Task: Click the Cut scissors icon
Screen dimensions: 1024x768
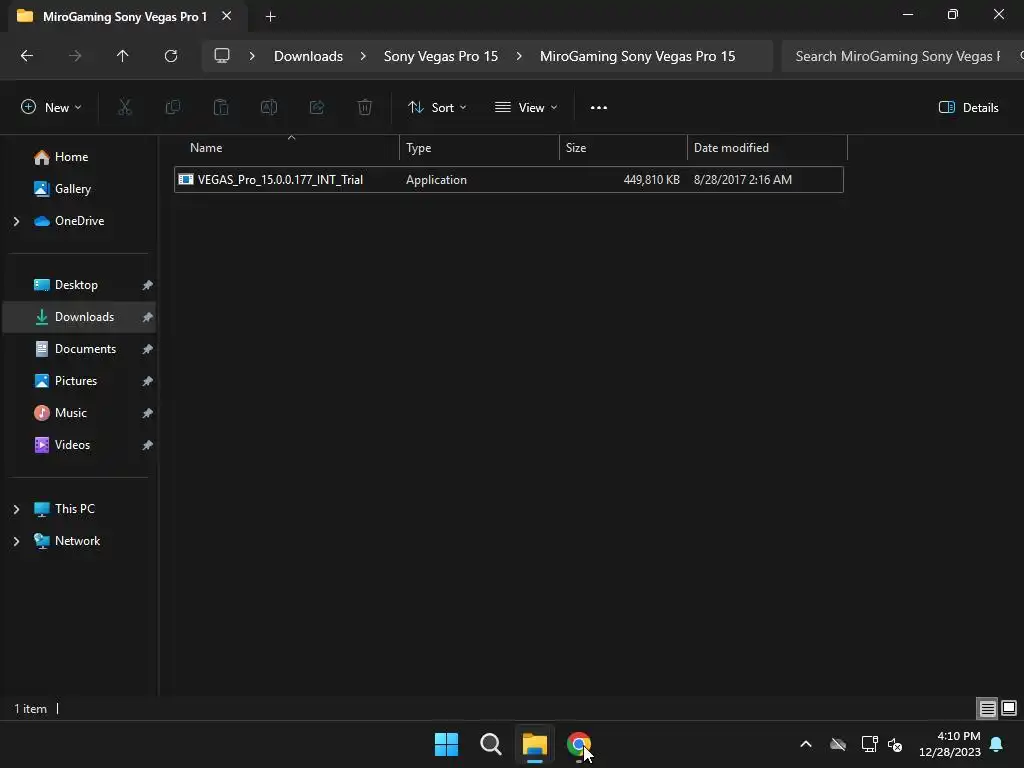Action: [x=125, y=107]
